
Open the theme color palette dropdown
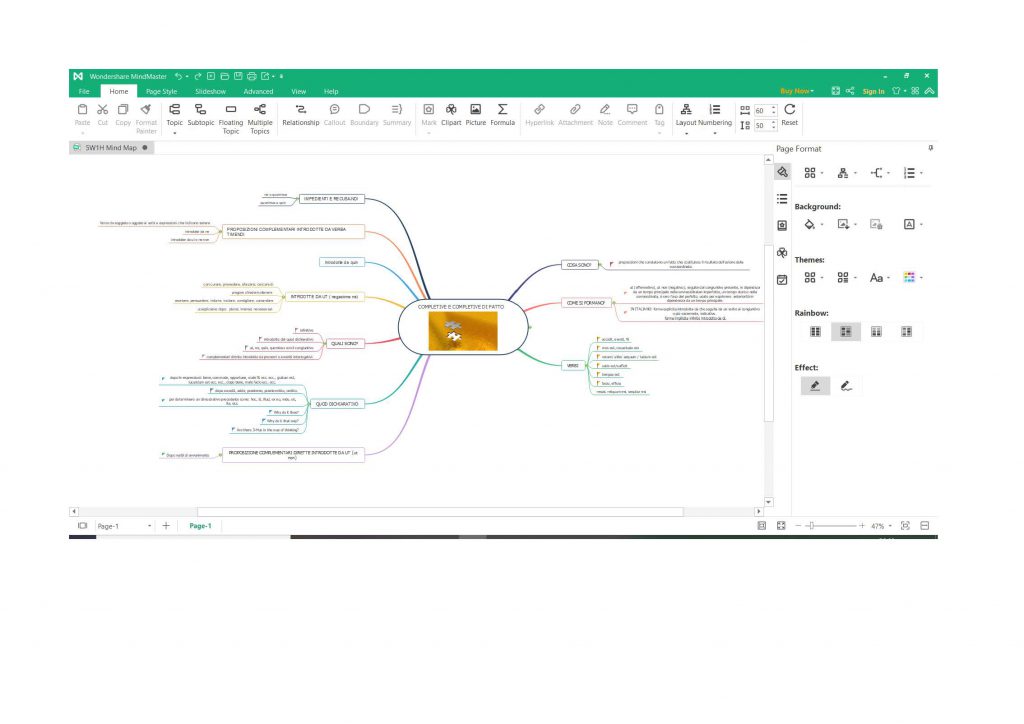click(x=911, y=278)
